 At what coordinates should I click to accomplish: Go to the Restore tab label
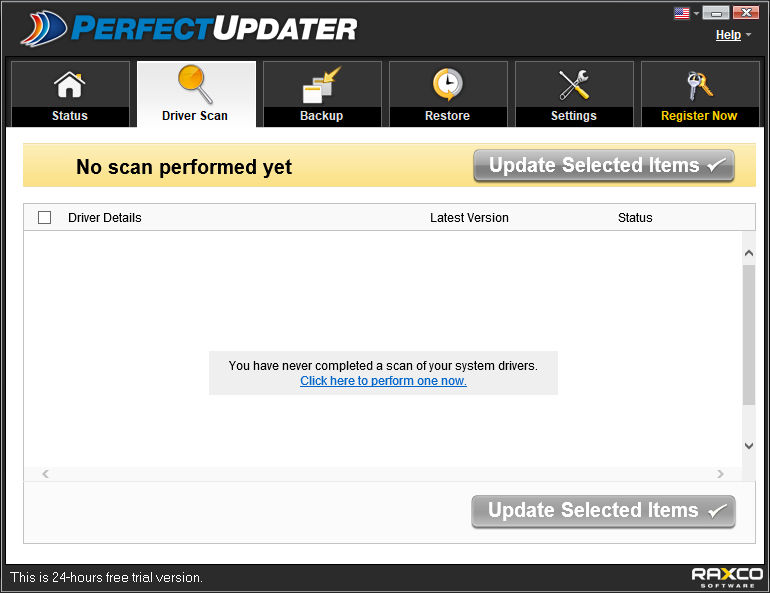pos(447,116)
